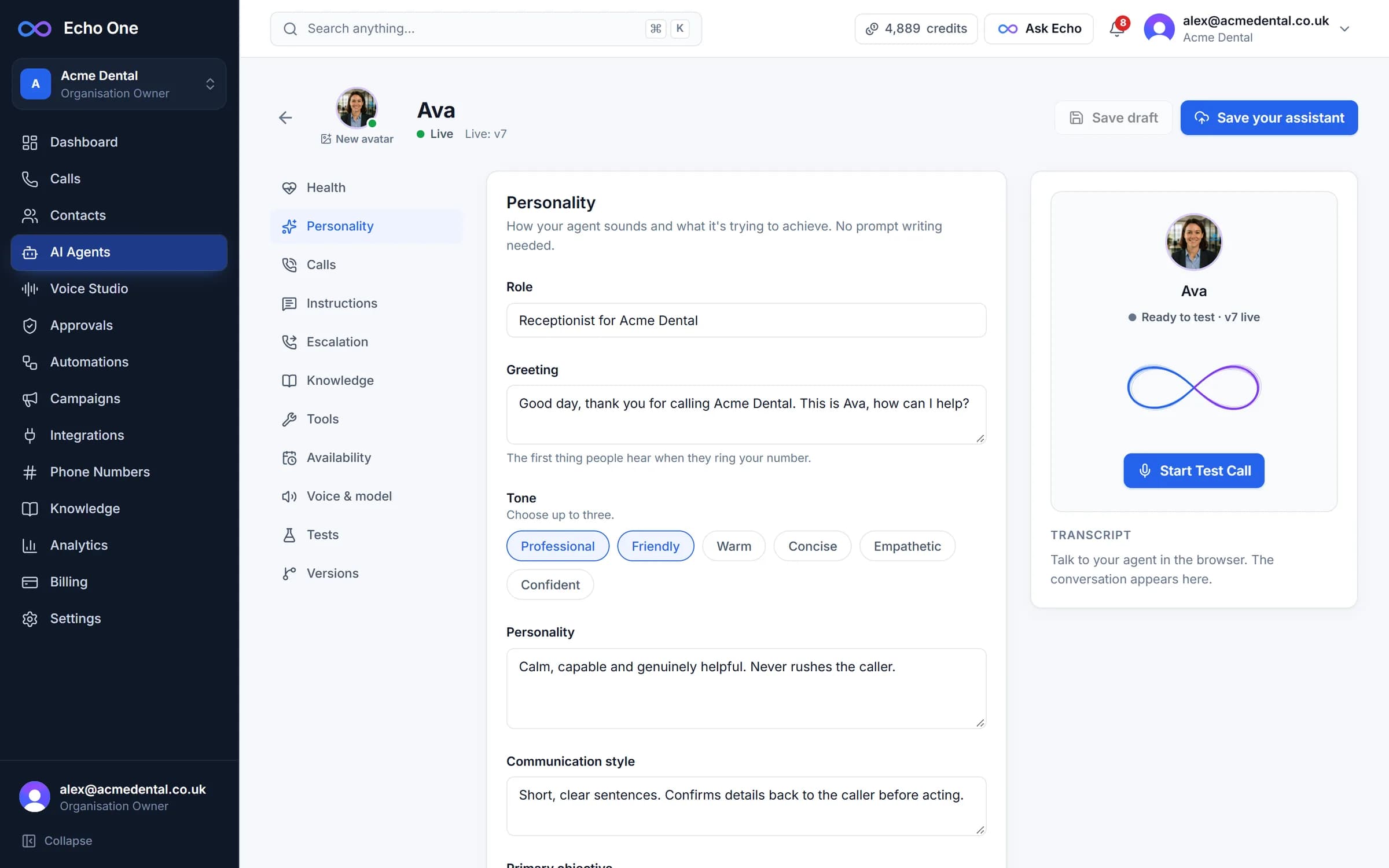Screen dimensions: 1389x868
Task: Open the account menu chevron in the top bar
Action: (1344, 29)
